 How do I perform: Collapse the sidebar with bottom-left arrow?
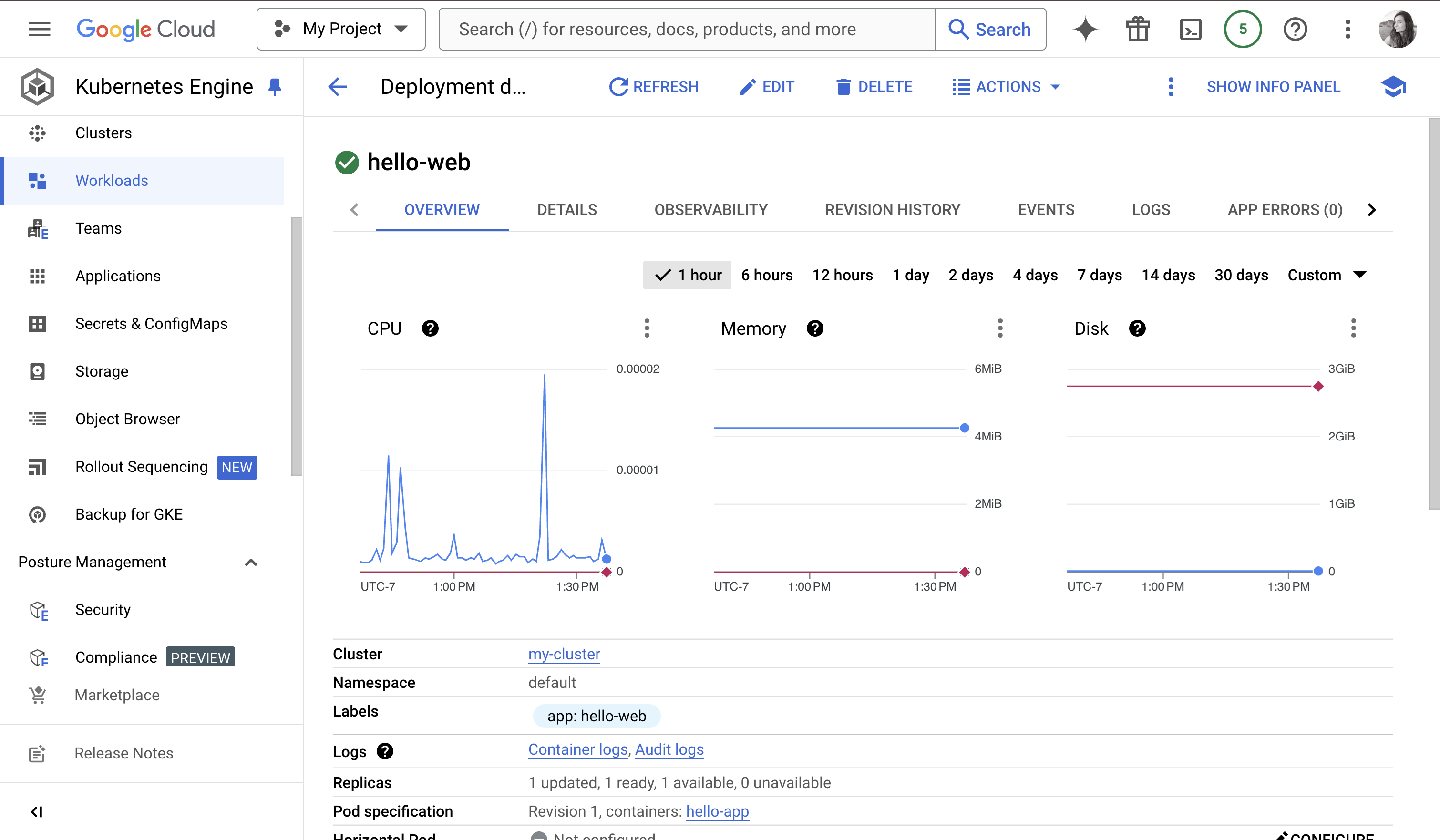(x=37, y=812)
